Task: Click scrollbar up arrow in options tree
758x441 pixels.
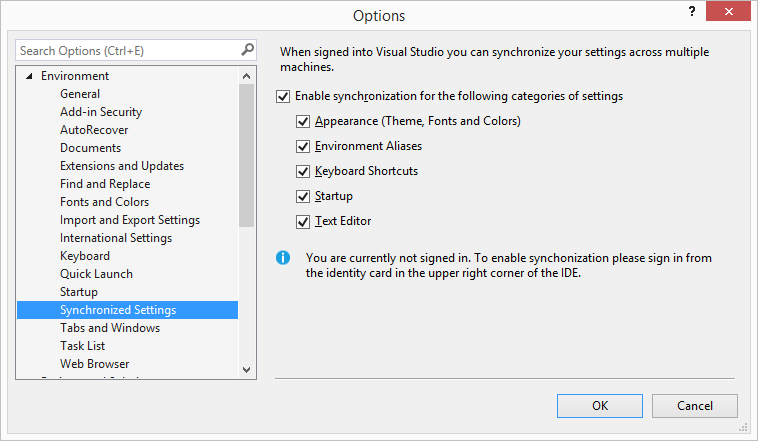Action: point(247,76)
